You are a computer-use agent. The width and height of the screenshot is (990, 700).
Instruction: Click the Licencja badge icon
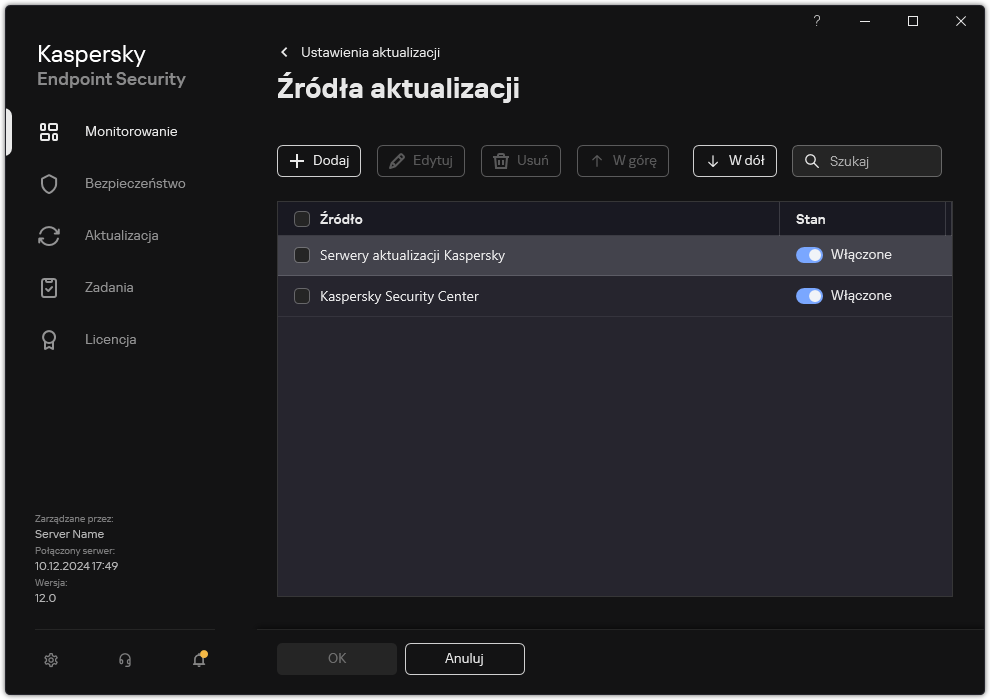[49, 340]
